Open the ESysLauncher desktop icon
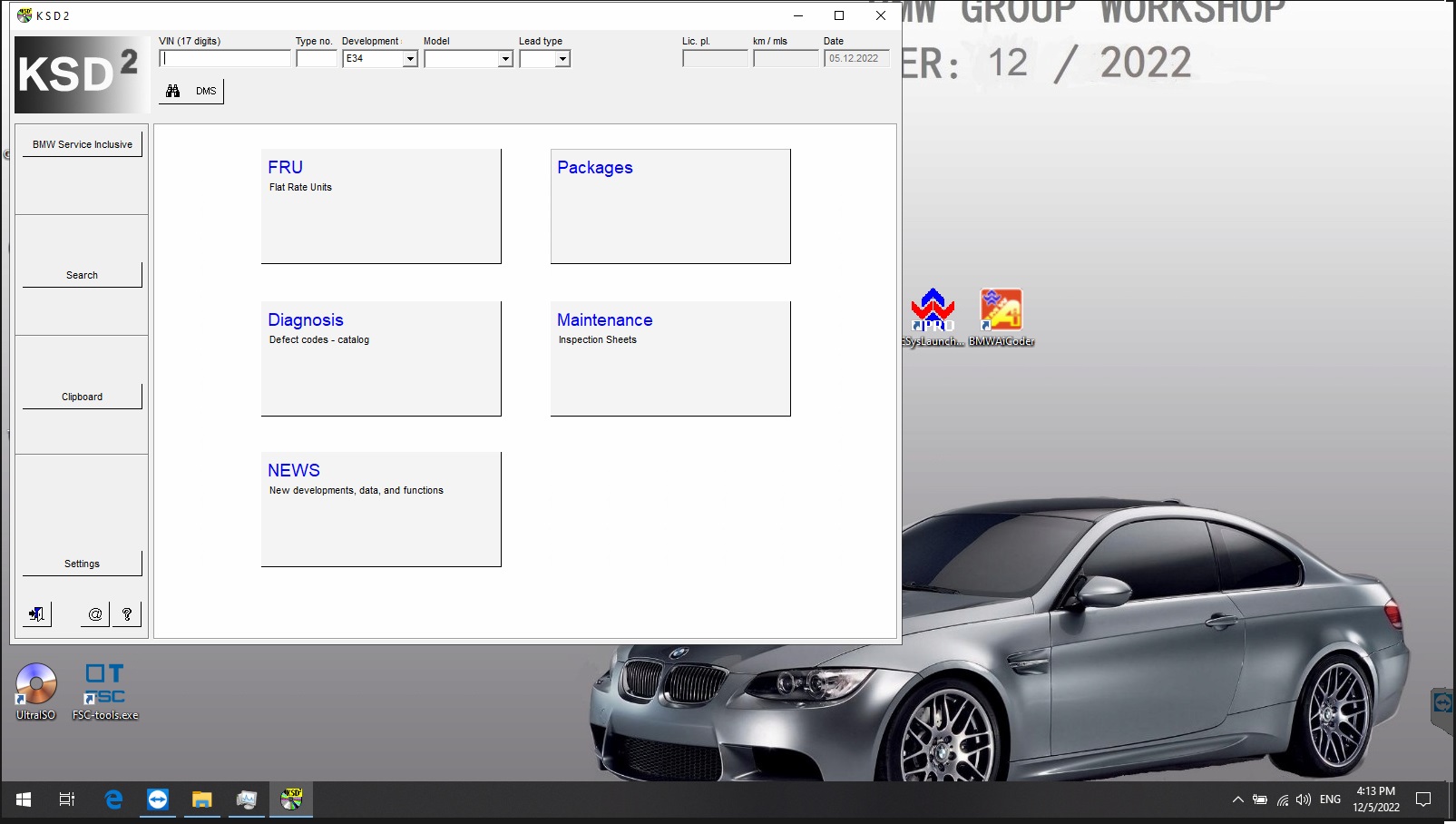 tap(933, 317)
